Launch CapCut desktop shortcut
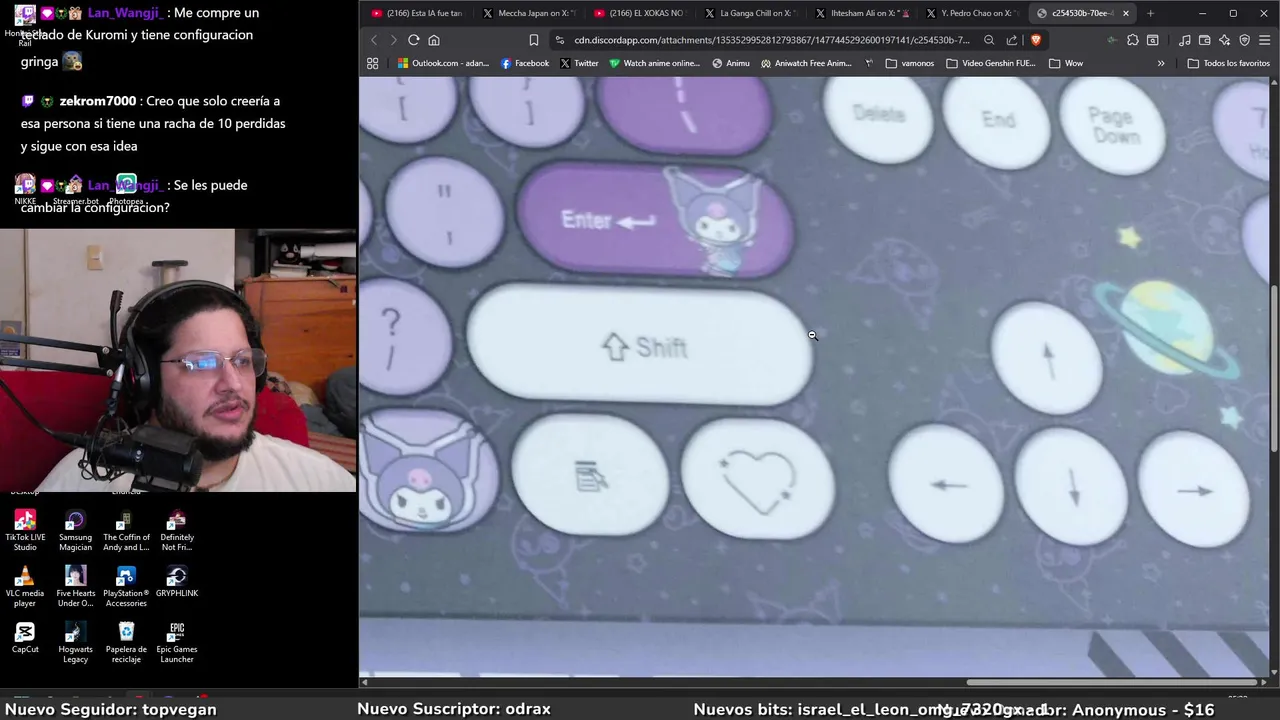 25,638
